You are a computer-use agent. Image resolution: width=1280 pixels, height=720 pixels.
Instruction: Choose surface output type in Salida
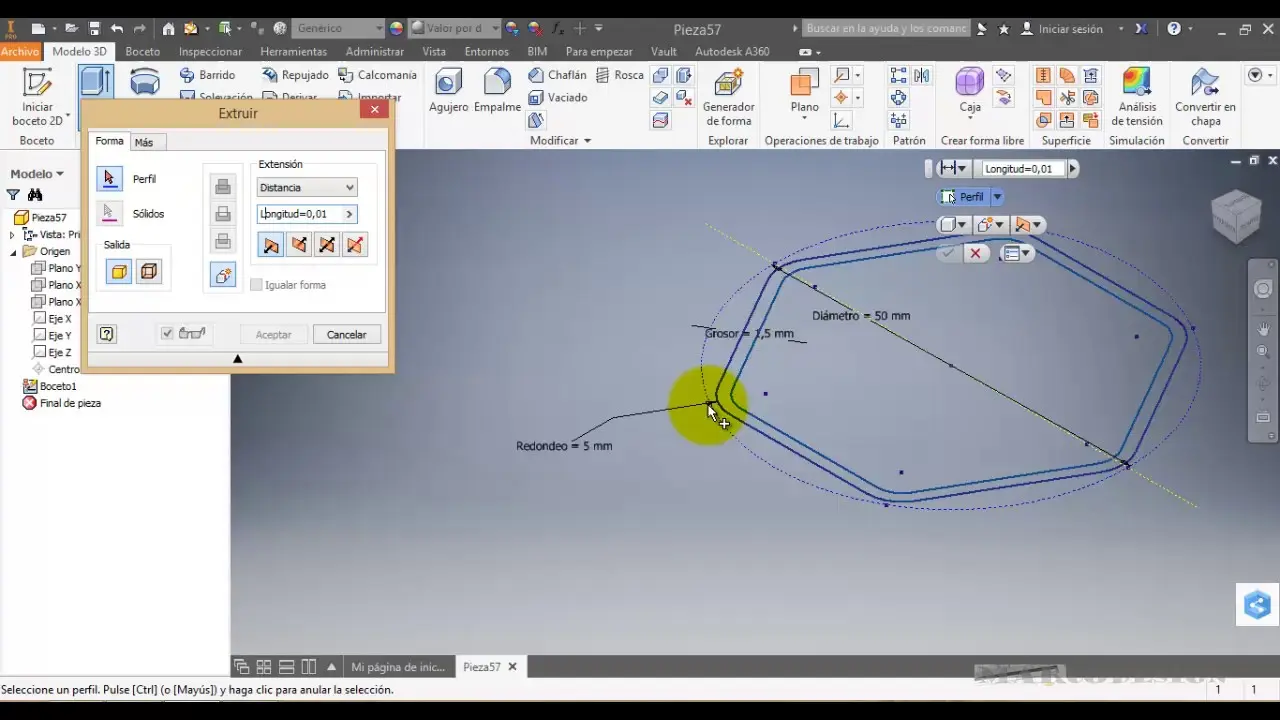click(x=149, y=272)
